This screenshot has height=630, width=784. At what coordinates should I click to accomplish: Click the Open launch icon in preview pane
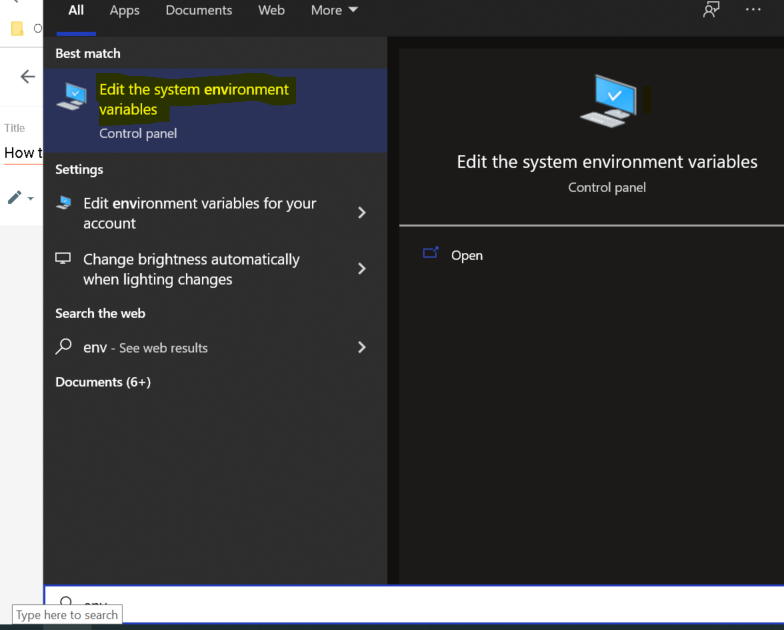point(430,253)
